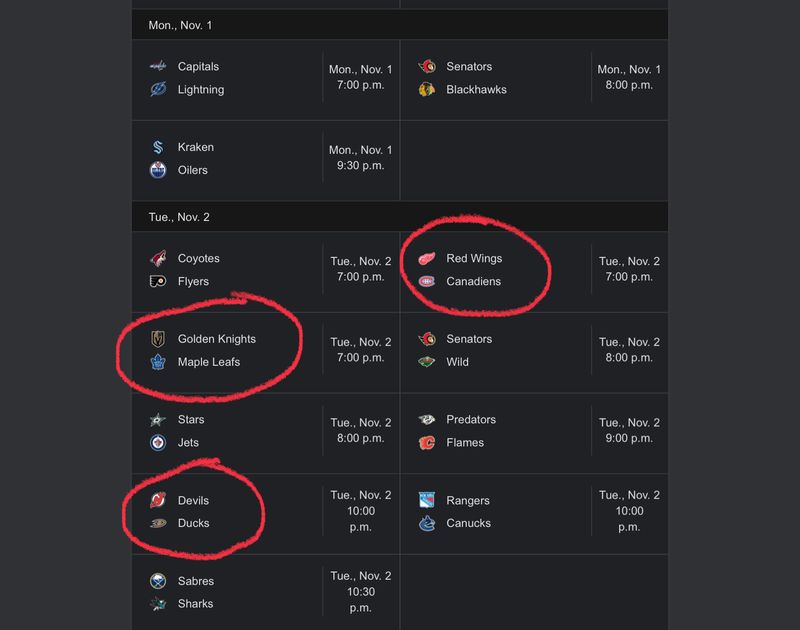Click the Tue., Nov. 2 date header

pos(179,217)
